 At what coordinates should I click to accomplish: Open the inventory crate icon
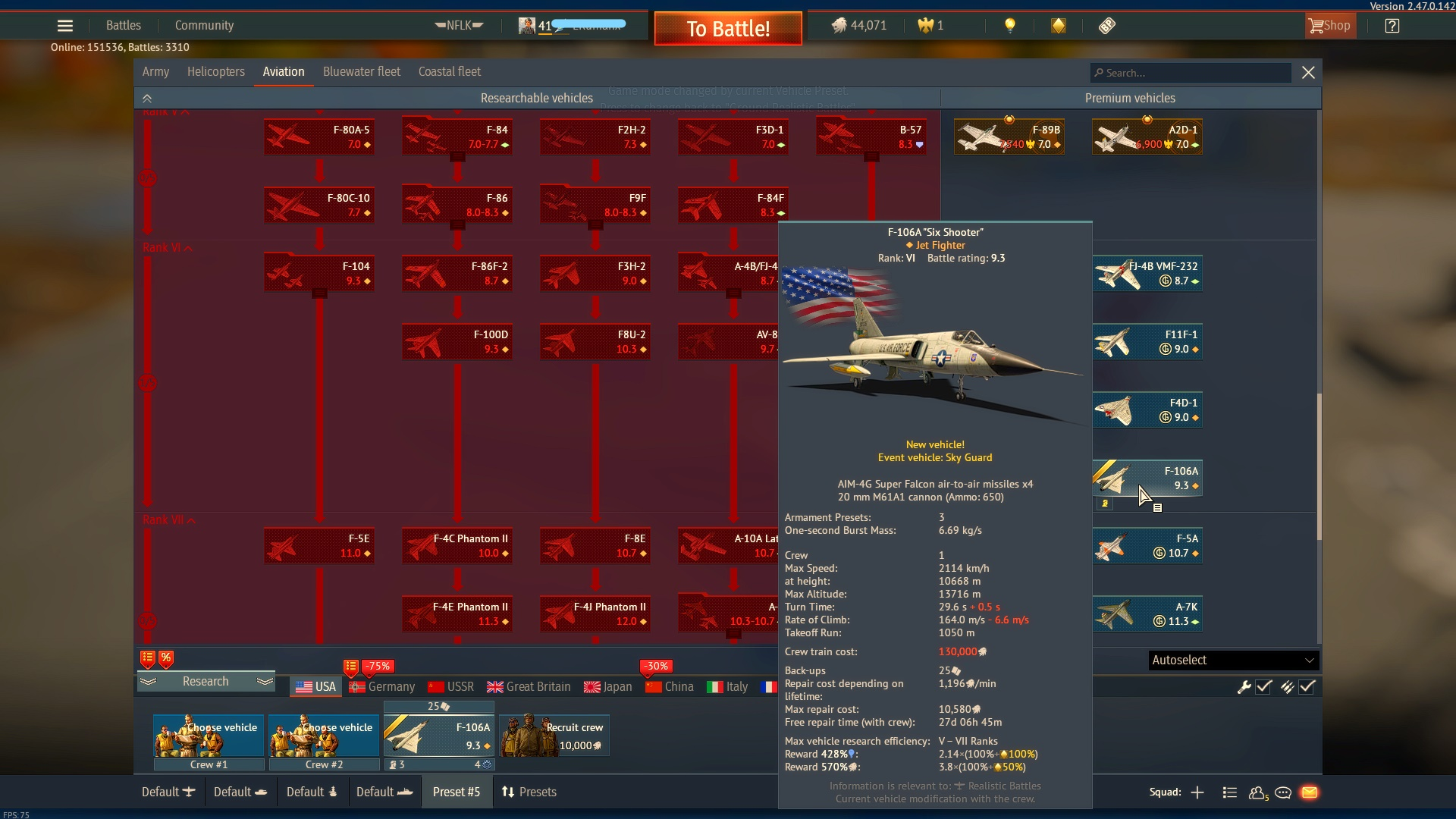click(1058, 26)
